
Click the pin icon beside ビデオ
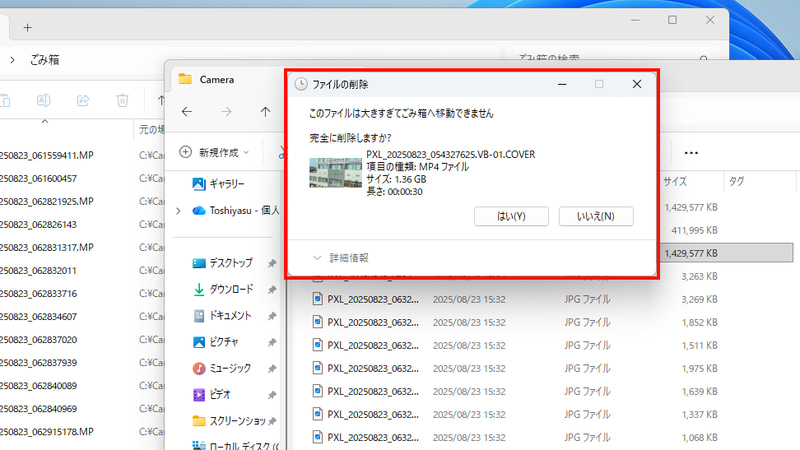(x=272, y=395)
